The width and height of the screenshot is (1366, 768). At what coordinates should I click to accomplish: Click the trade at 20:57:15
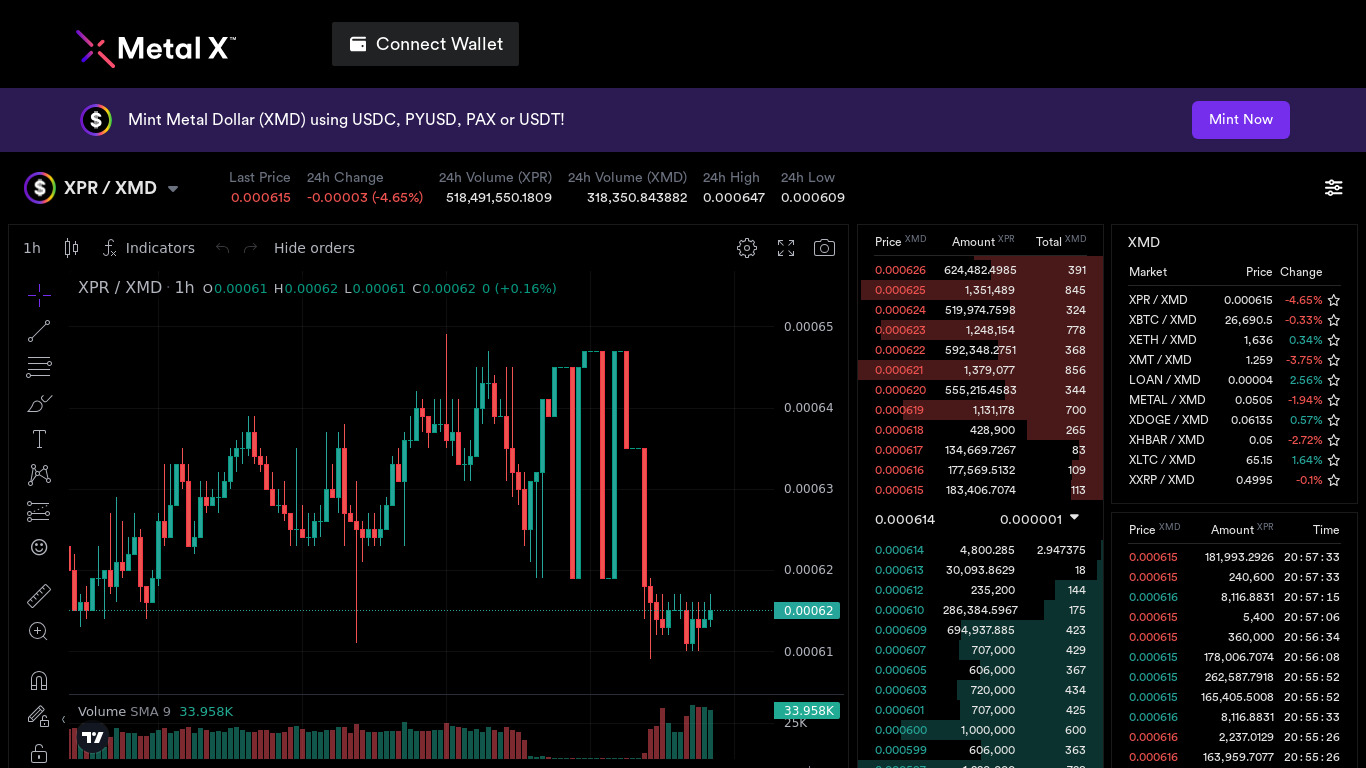tap(1234, 597)
